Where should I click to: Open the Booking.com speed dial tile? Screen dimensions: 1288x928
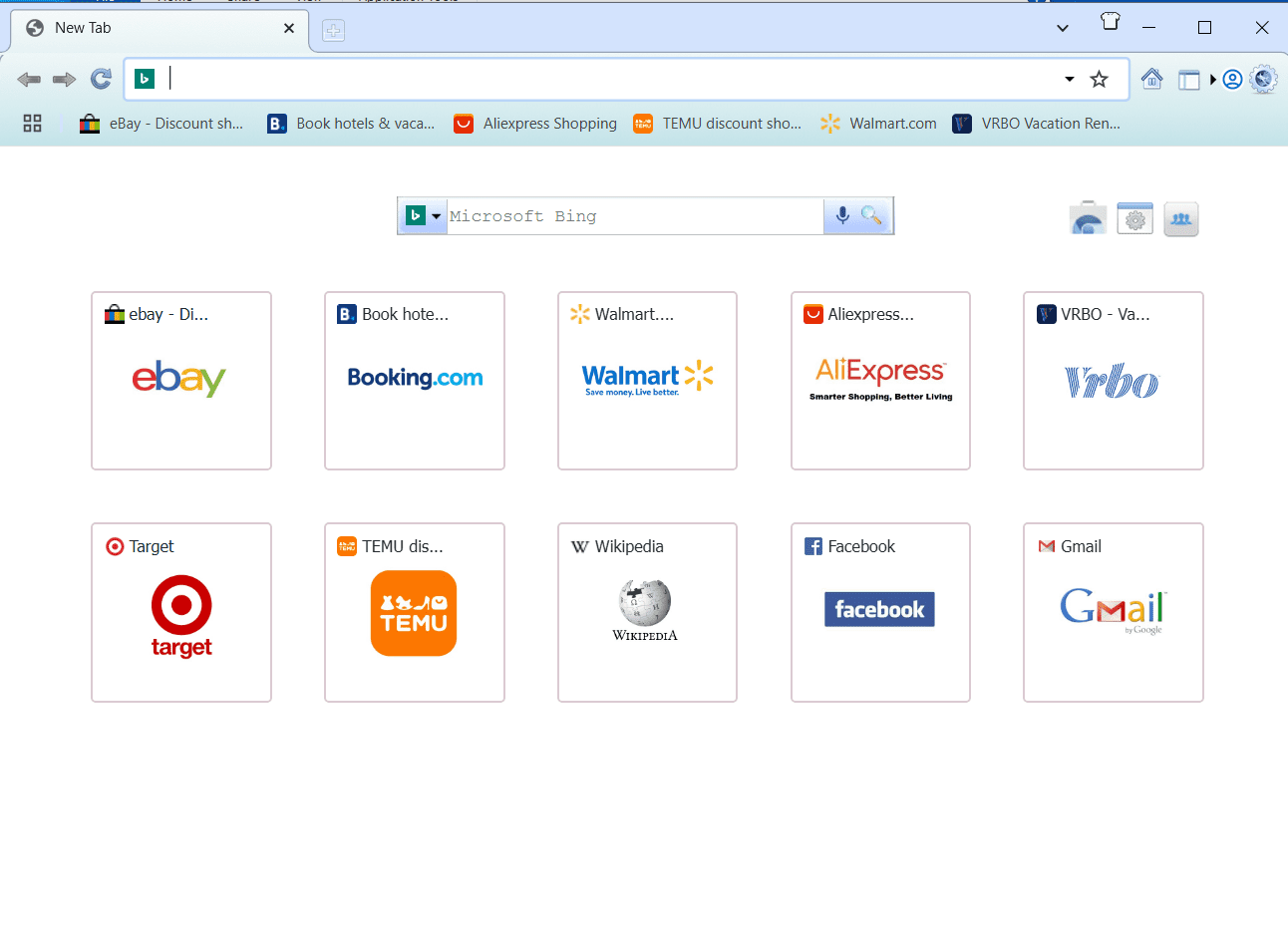pos(415,381)
